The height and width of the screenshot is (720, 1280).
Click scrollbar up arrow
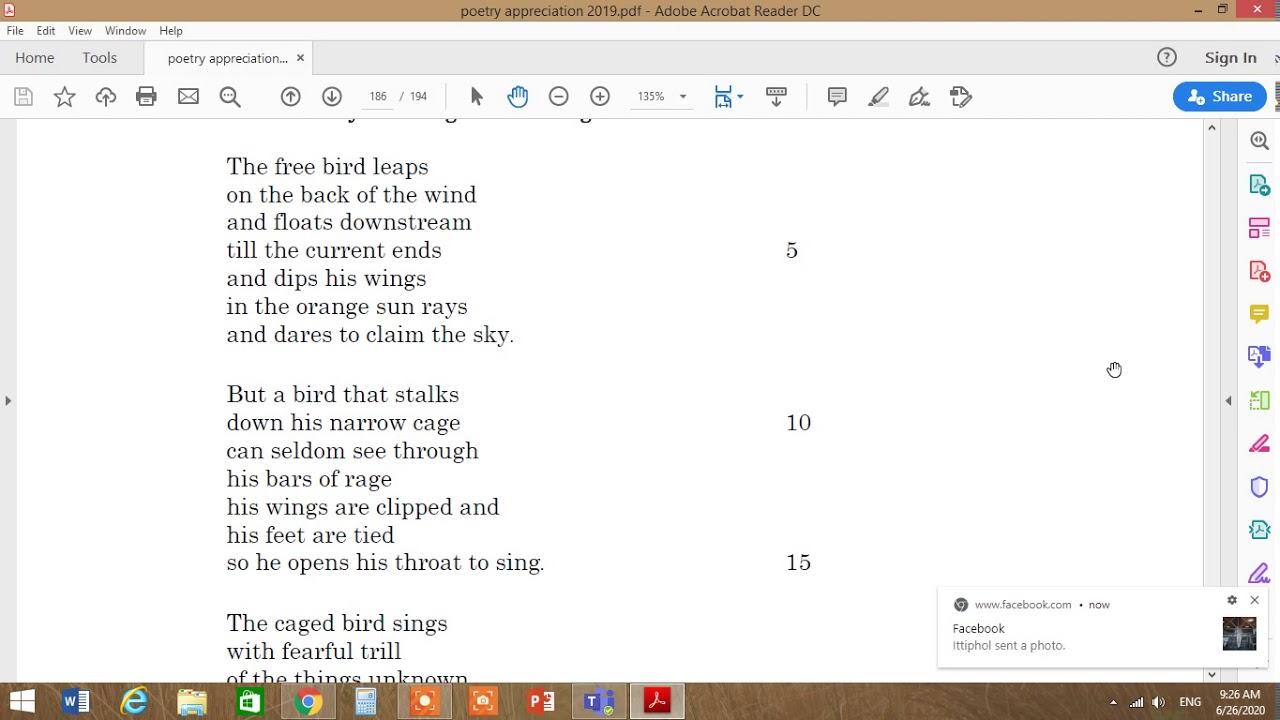coord(1212,128)
